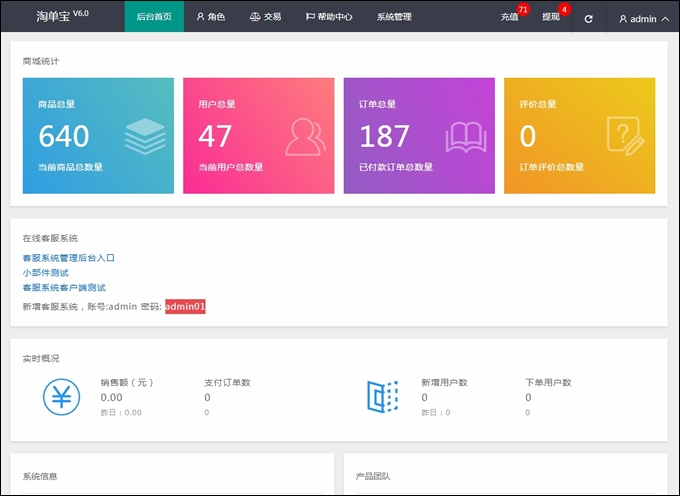Open the 小部件测试 link
680x496 pixels.
click(x=45, y=272)
